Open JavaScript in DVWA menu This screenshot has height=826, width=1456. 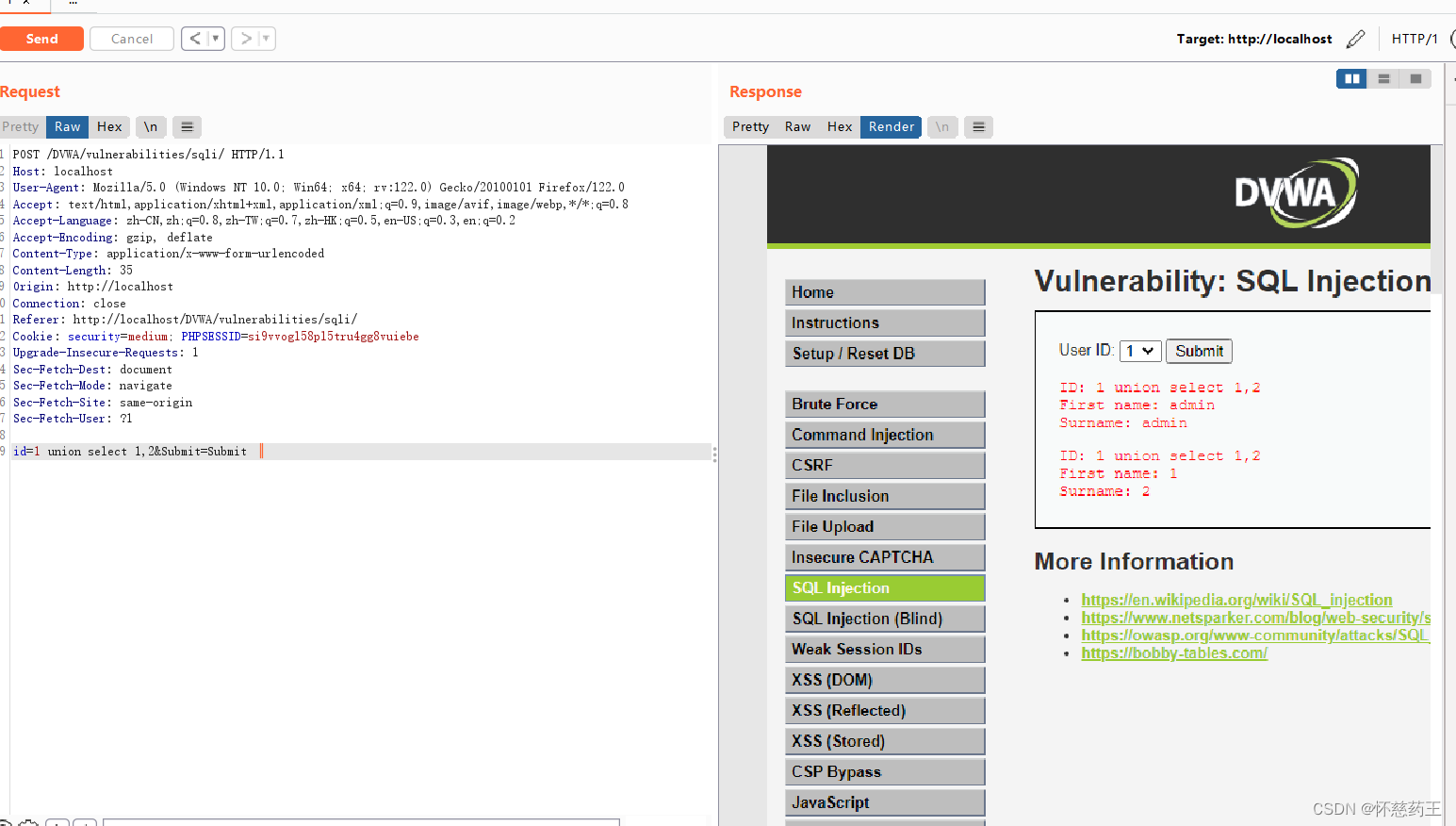coord(885,802)
